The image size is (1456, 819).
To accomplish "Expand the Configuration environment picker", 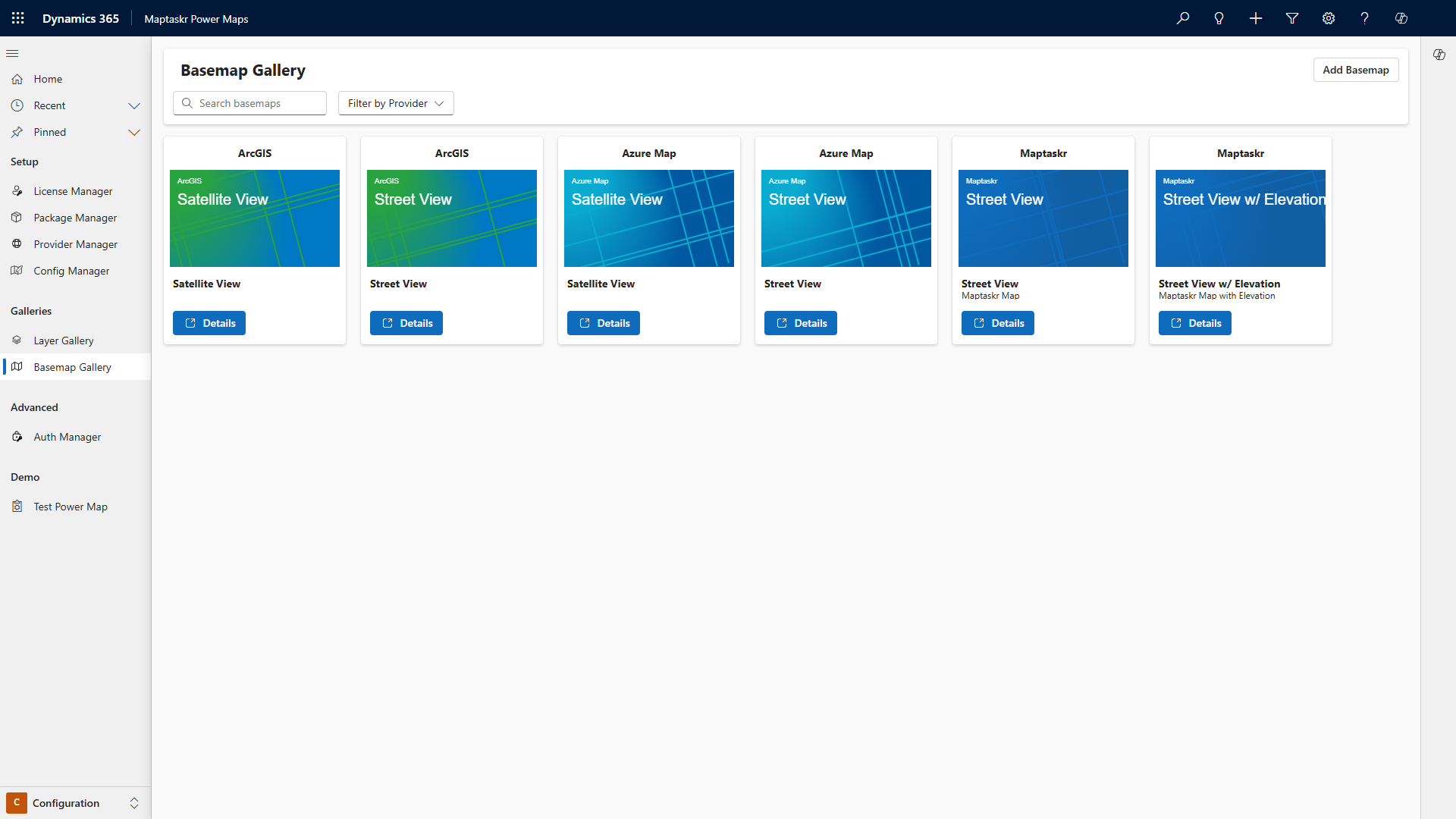I will pyautogui.click(x=134, y=803).
